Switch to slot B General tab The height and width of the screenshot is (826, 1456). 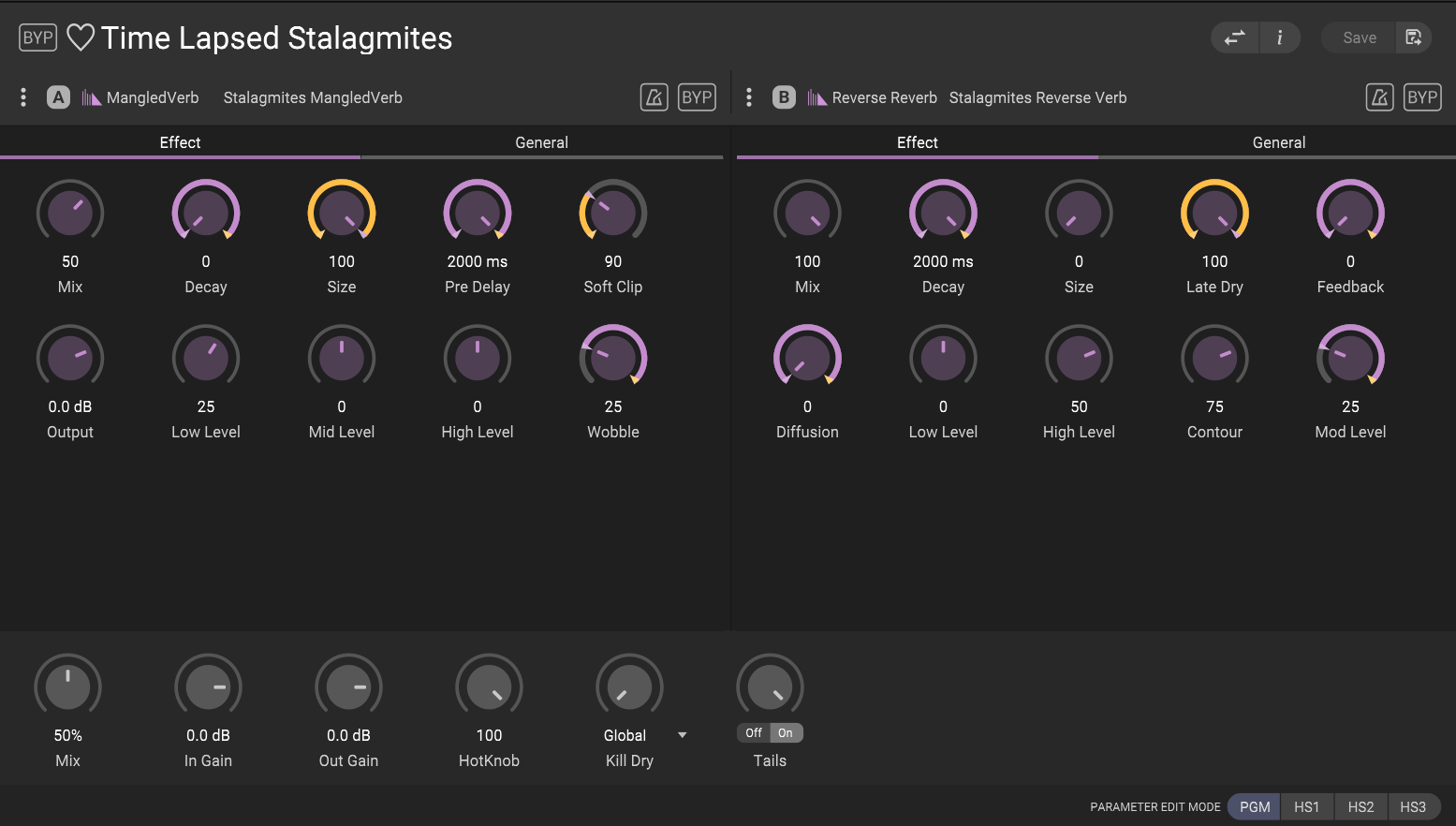(1278, 142)
